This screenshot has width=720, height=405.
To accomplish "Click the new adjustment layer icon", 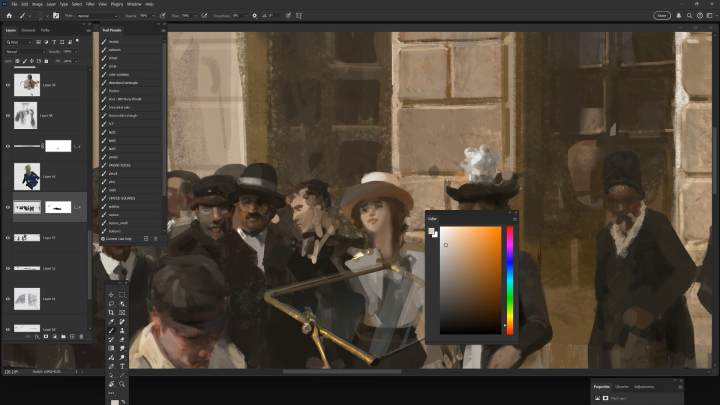I will coord(55,337).
